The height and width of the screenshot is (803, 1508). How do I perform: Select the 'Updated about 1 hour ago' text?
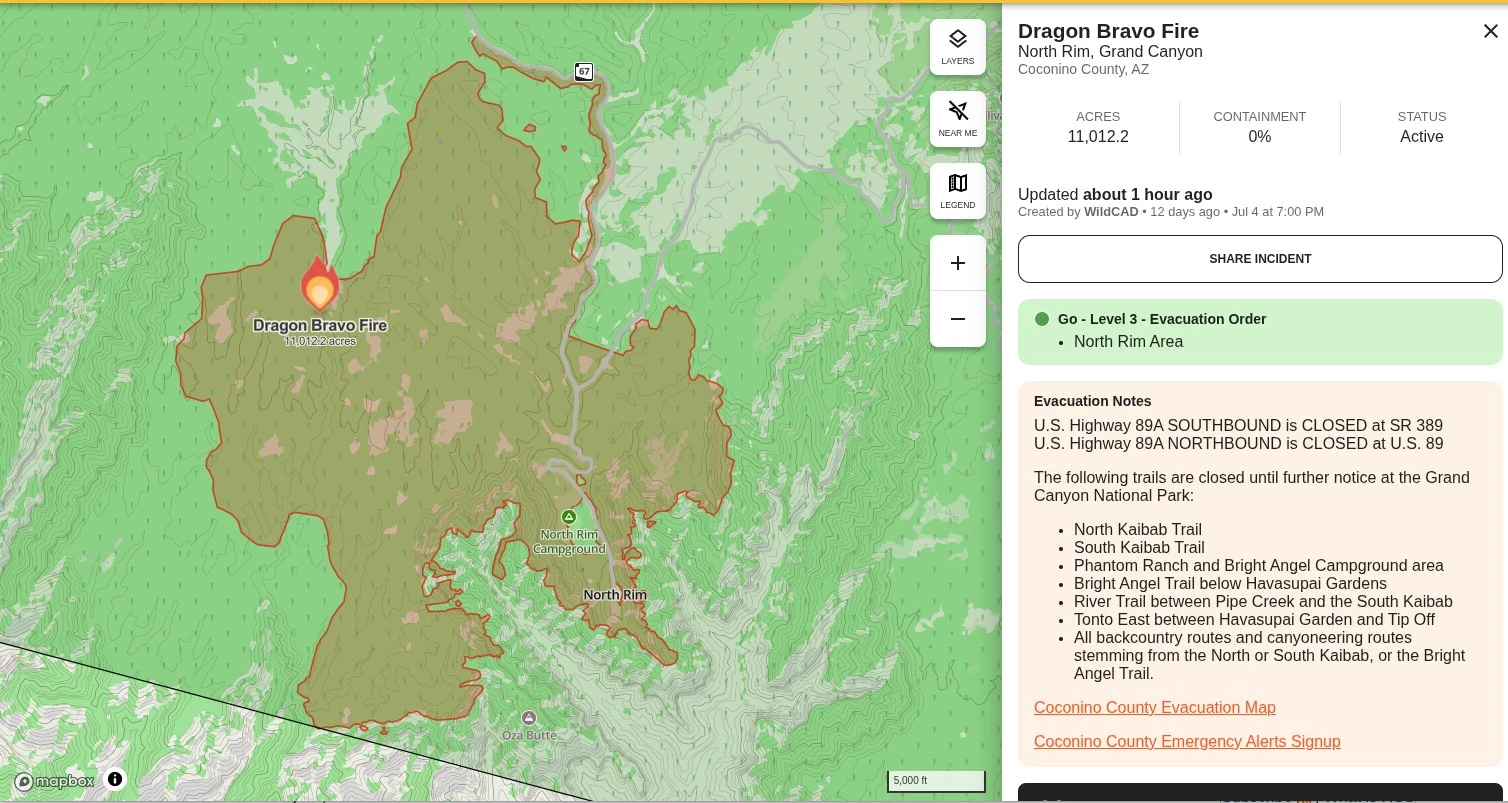(x=1115, y=195)
